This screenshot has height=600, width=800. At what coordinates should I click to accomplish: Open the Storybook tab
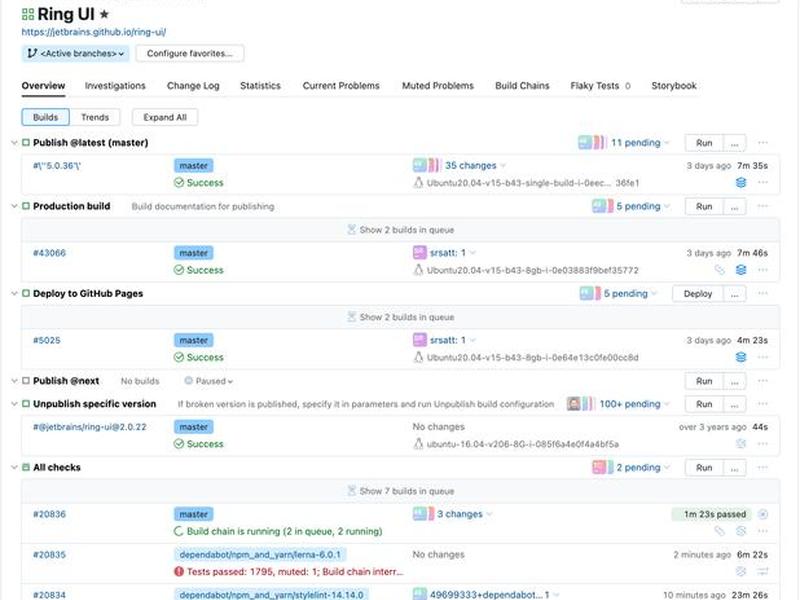674,86
